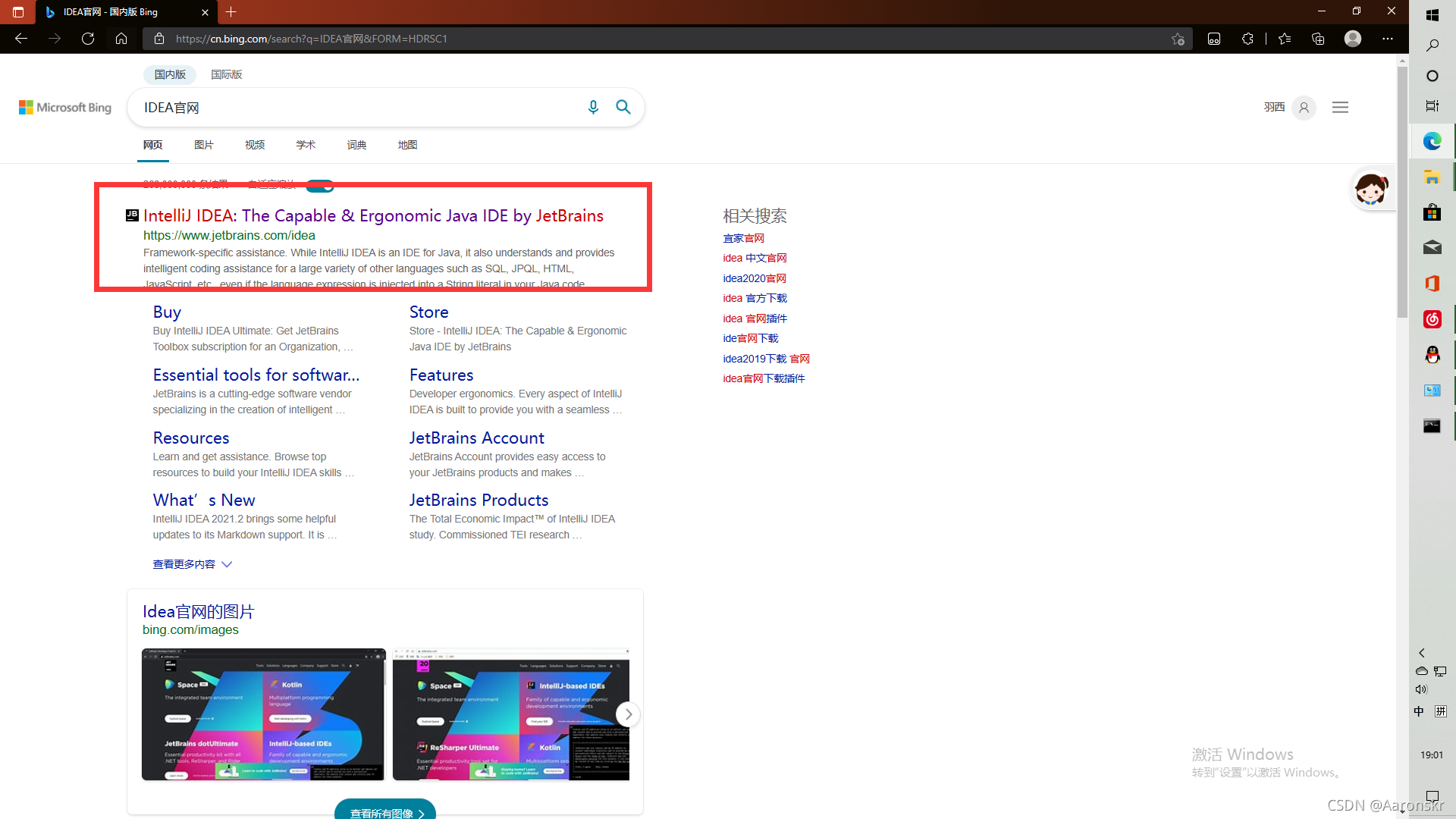Open Mail app from taskbar
The height and width of the screenshot is (819, 1456).
(1432, 247)
